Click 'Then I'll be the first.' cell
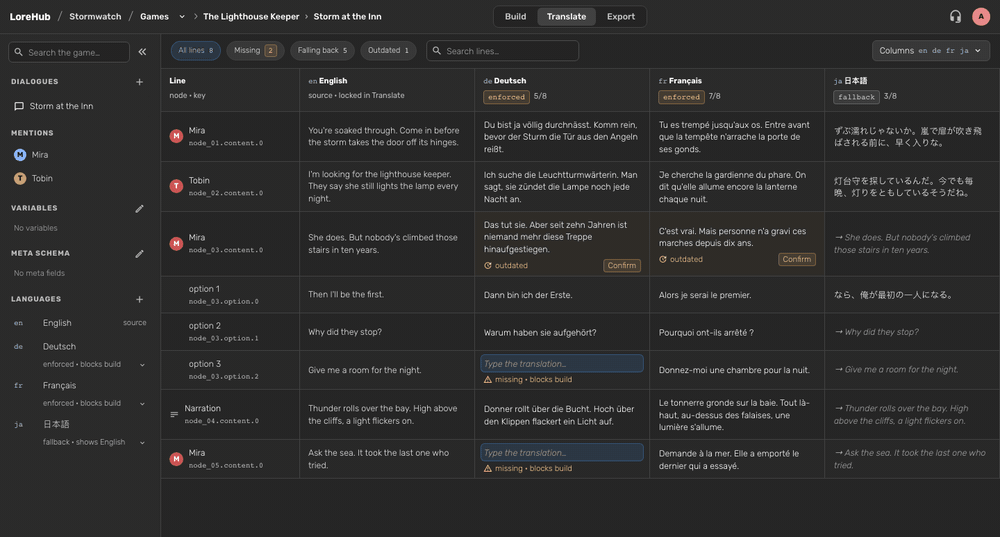The width and height of the screenshot is (1000, 537). coord(387,295)
